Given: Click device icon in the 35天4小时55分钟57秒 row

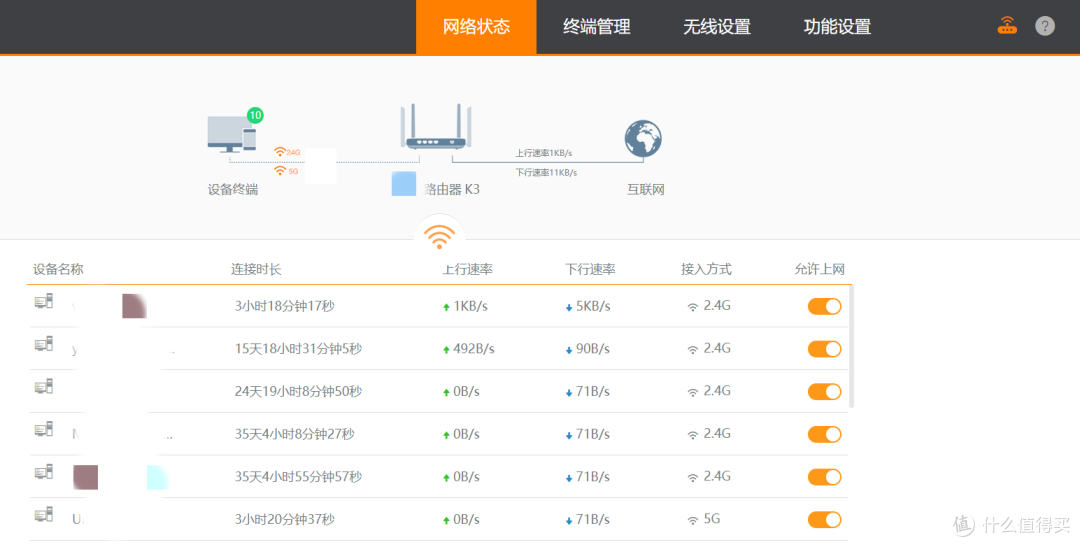Looking at the screenshot, I should 43,472.
